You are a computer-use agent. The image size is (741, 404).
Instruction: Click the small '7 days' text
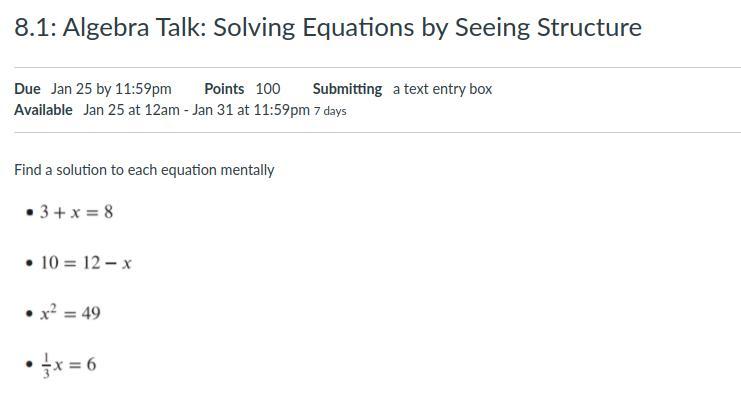(330, 111)
